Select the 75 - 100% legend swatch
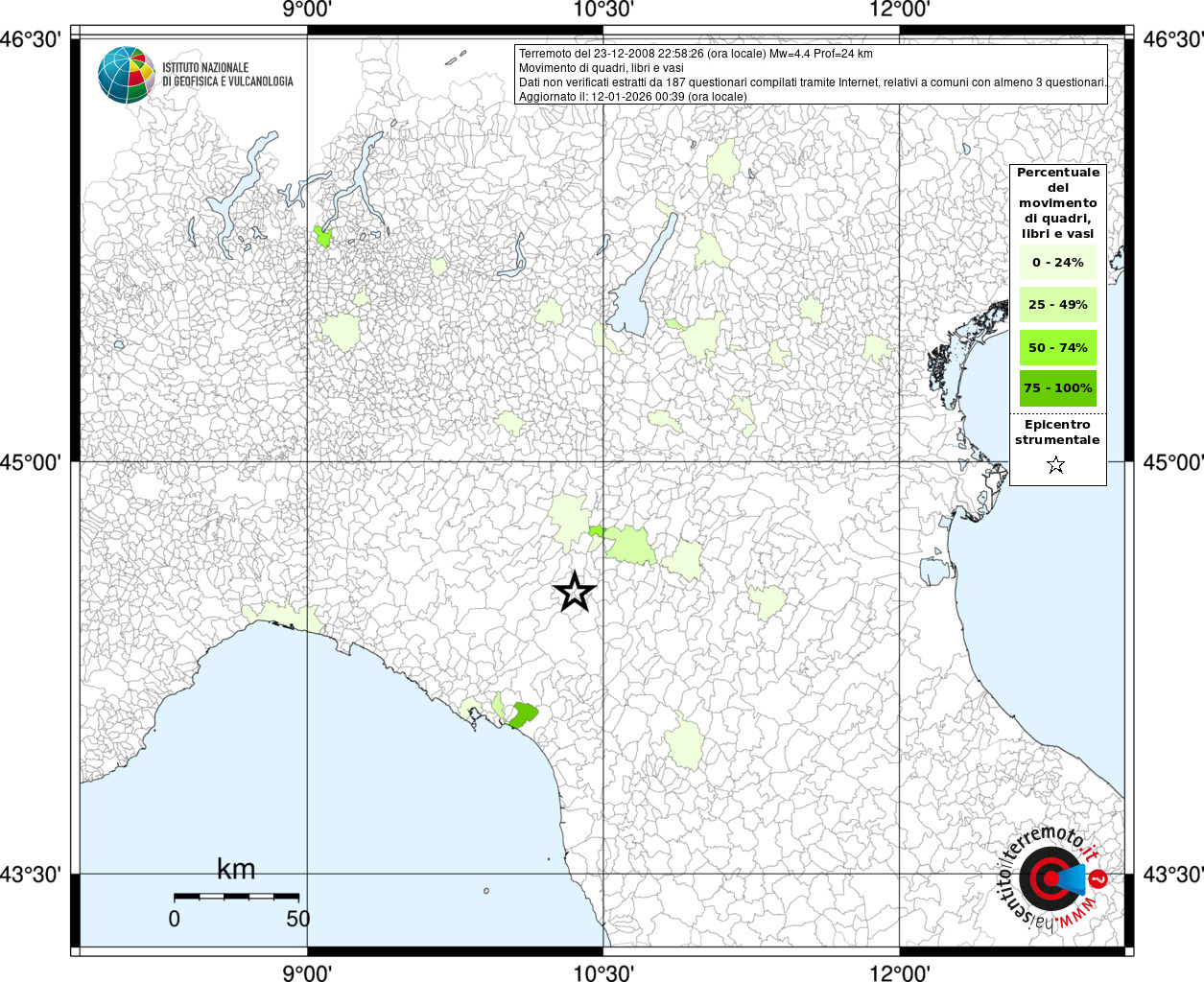 click(x=1057, y=388)
